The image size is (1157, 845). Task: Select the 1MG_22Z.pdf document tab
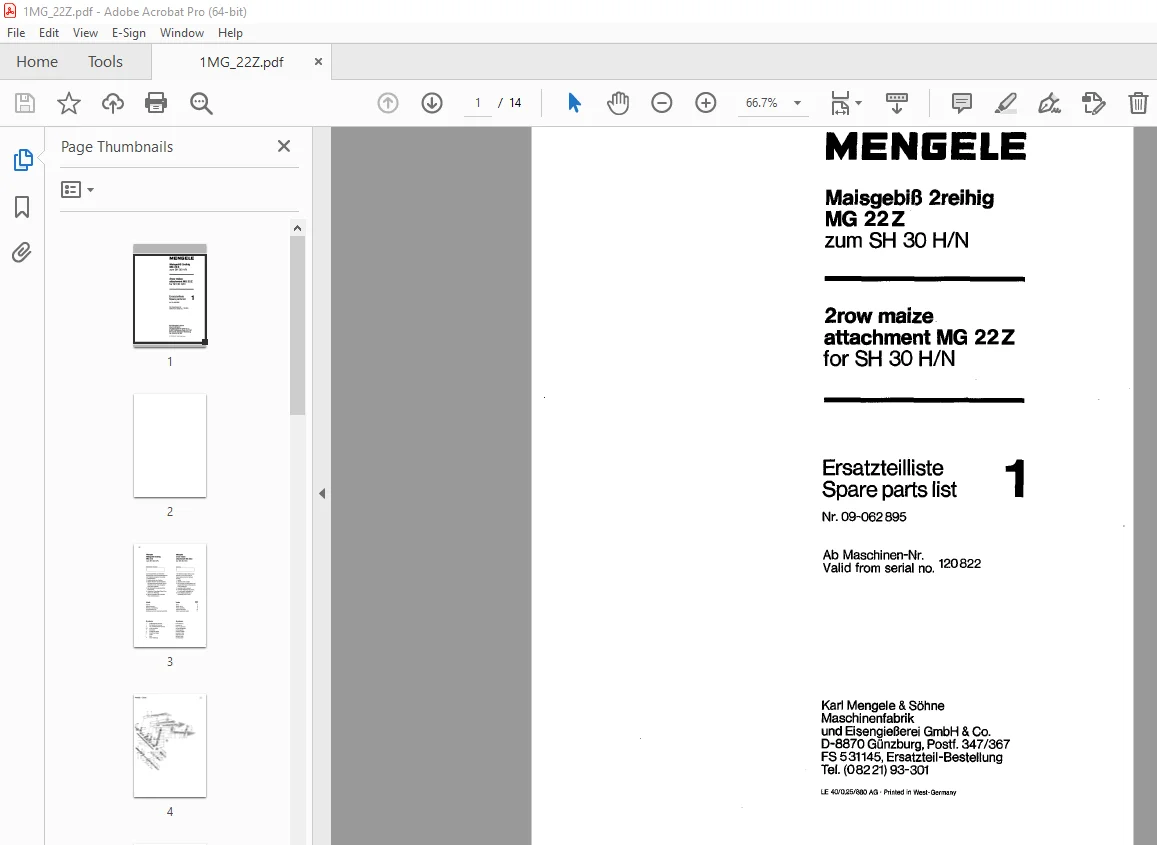241,62
